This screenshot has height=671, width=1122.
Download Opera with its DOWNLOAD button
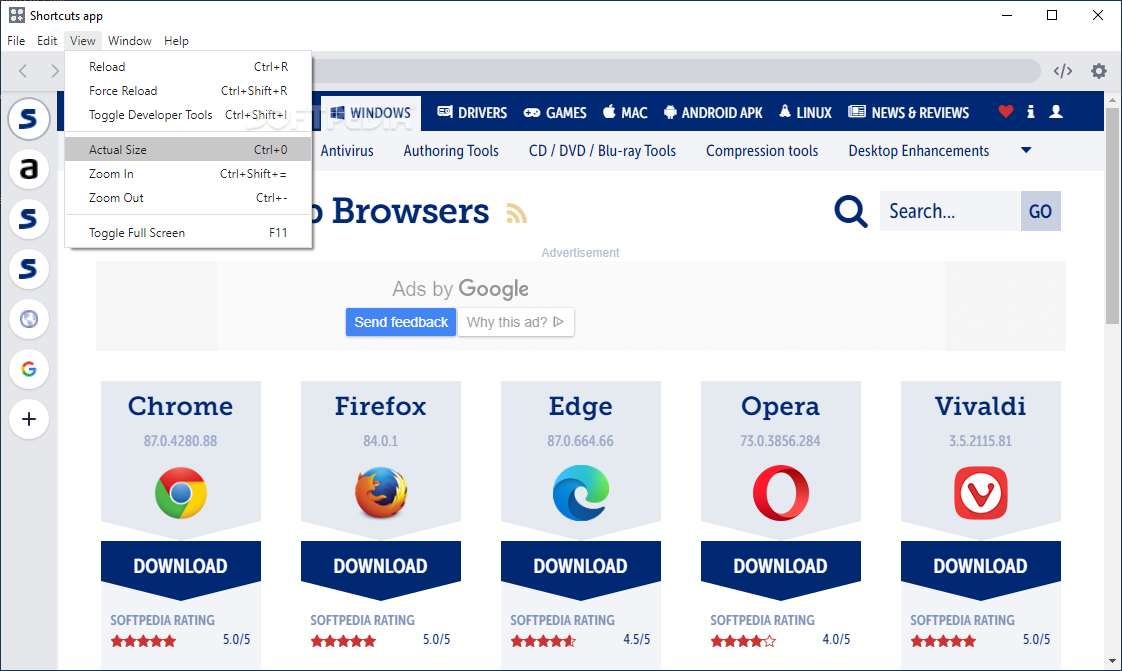click(x=781, y=566)
